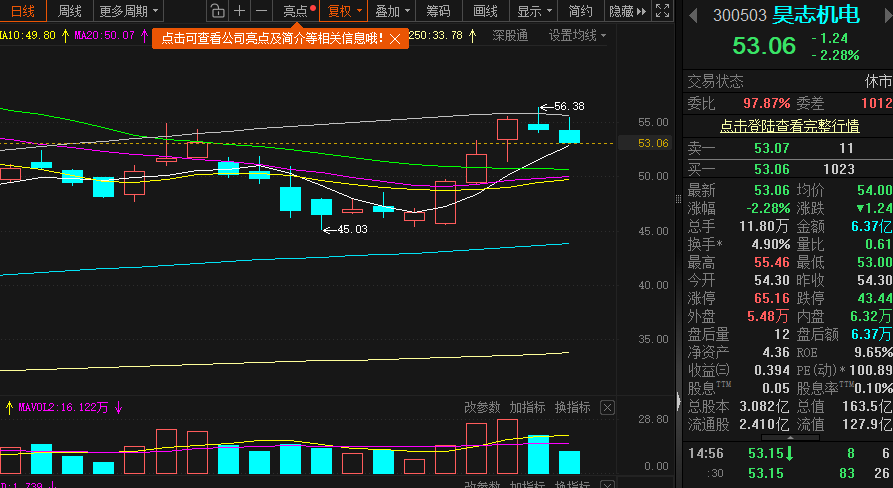Screen dimensions: 893x488
Task: Click 收益 value 0.394
Action: pos(772,370)
